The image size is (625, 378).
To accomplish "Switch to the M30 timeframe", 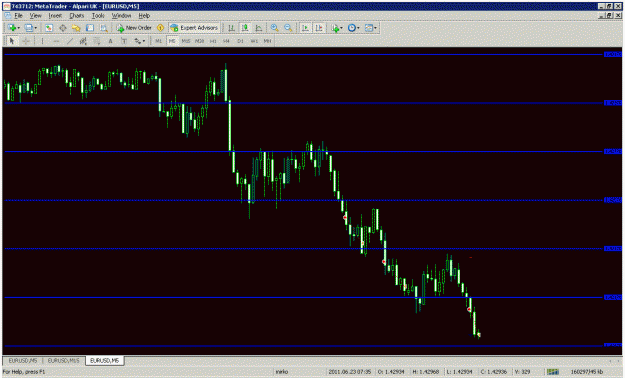I will 199,41.
